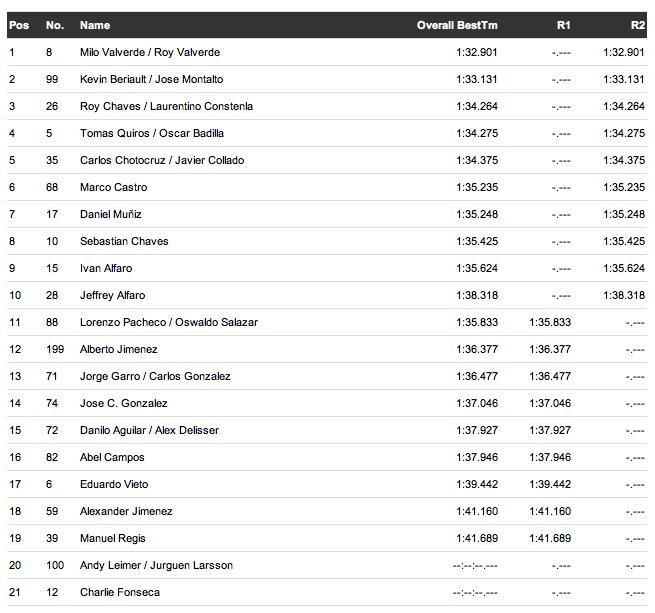Click the R2 column header
The image size is (655, 613).
coord(637,25)
